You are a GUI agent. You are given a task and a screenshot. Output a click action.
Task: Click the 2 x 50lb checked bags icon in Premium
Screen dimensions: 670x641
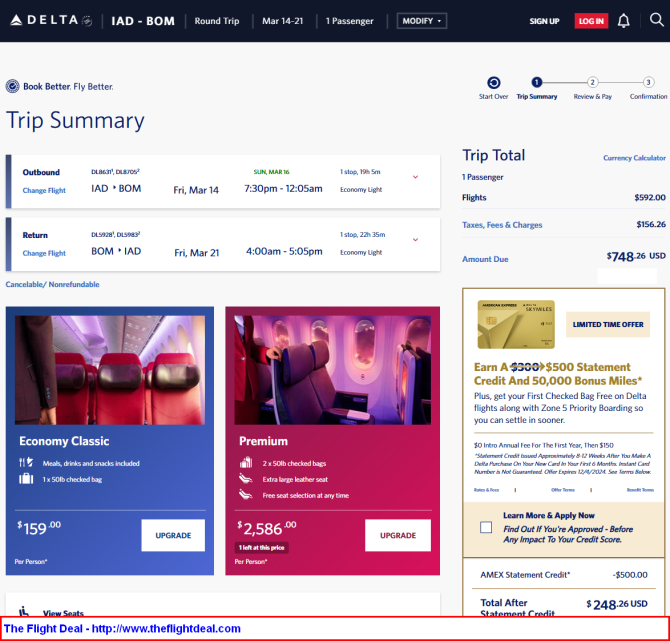click(x=246, y=462)
